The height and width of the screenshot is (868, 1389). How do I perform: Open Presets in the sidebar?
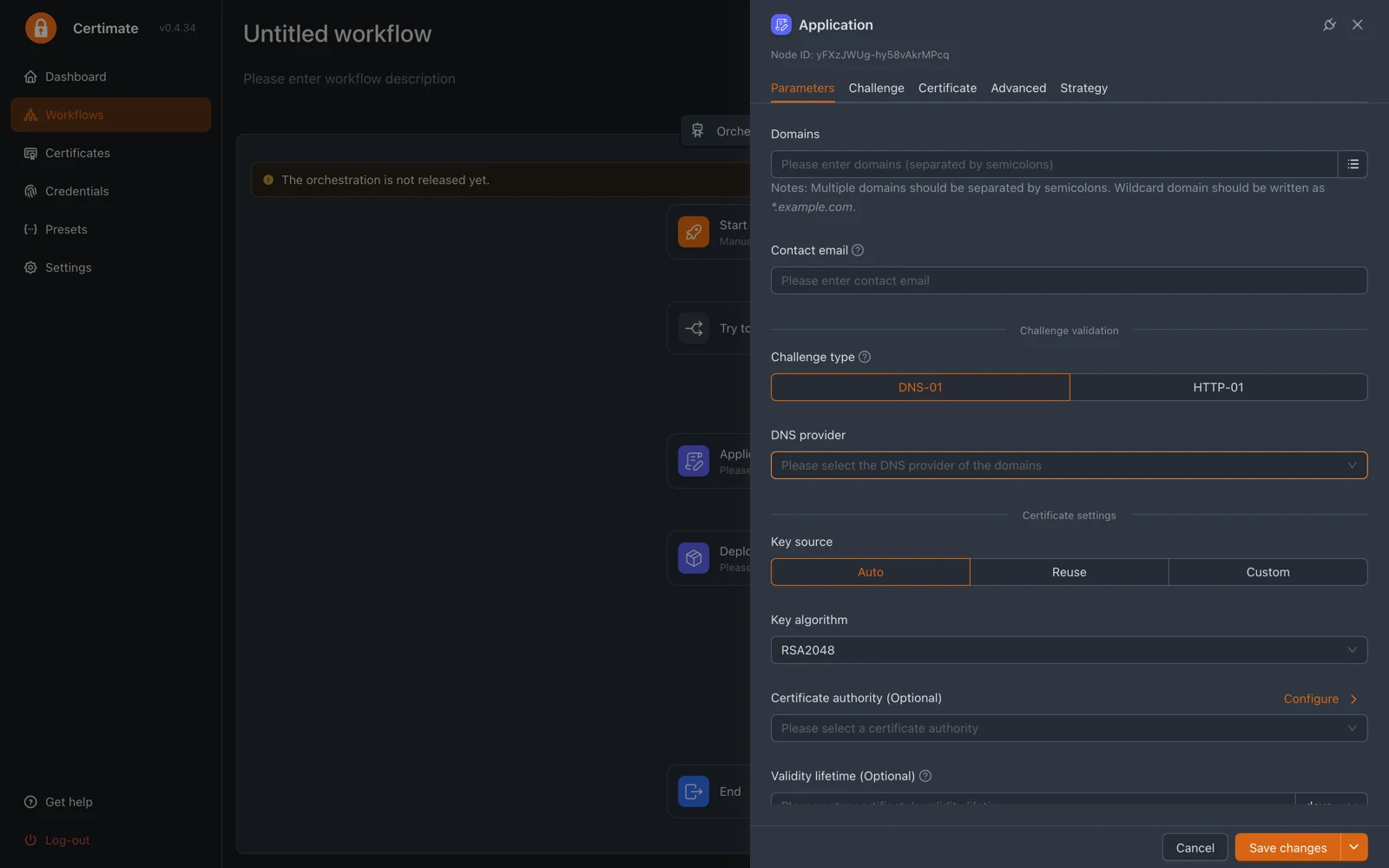pyautogui.click(x=110, y=229)
